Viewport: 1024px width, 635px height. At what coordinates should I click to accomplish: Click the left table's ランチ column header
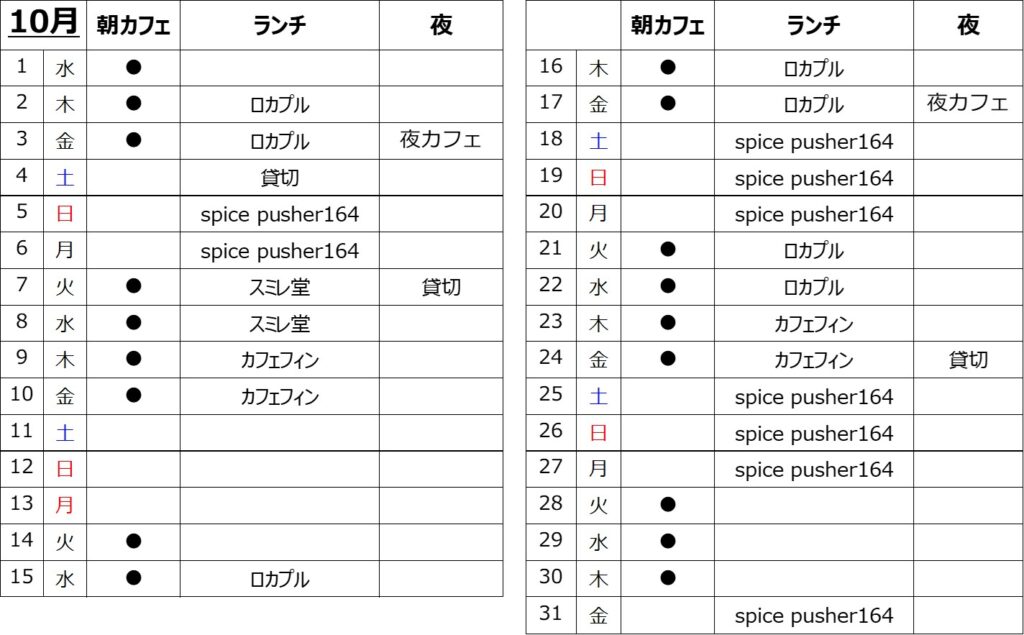pyautogui.click(x=279, y=26)
